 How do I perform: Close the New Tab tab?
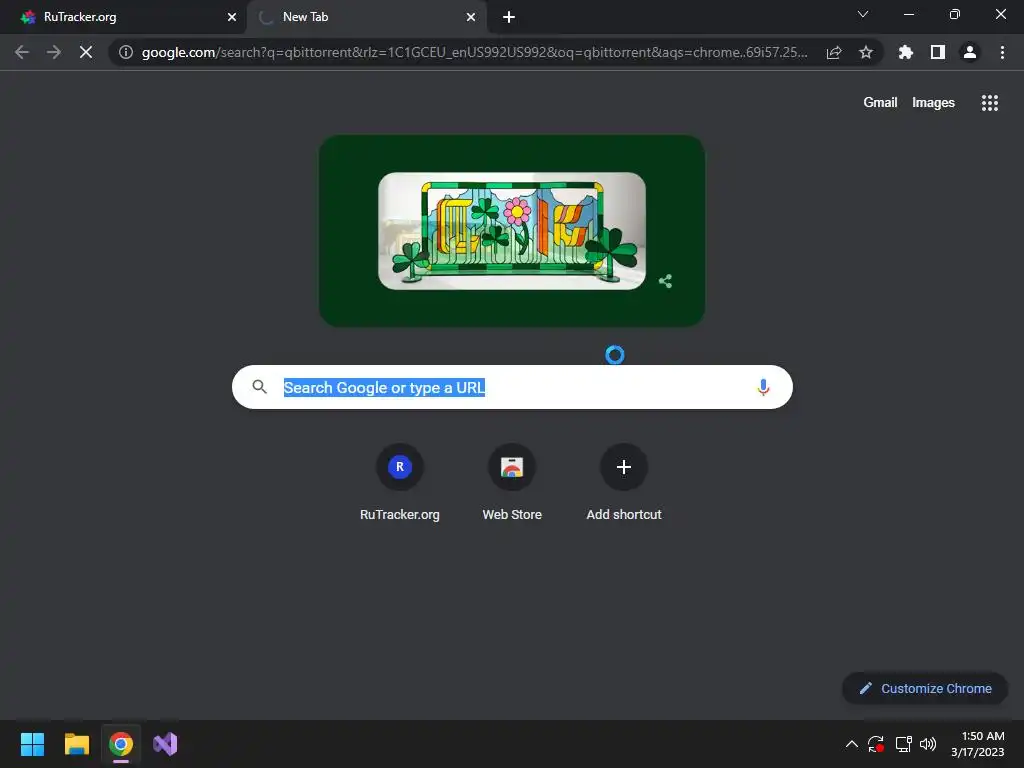[471, 17]
